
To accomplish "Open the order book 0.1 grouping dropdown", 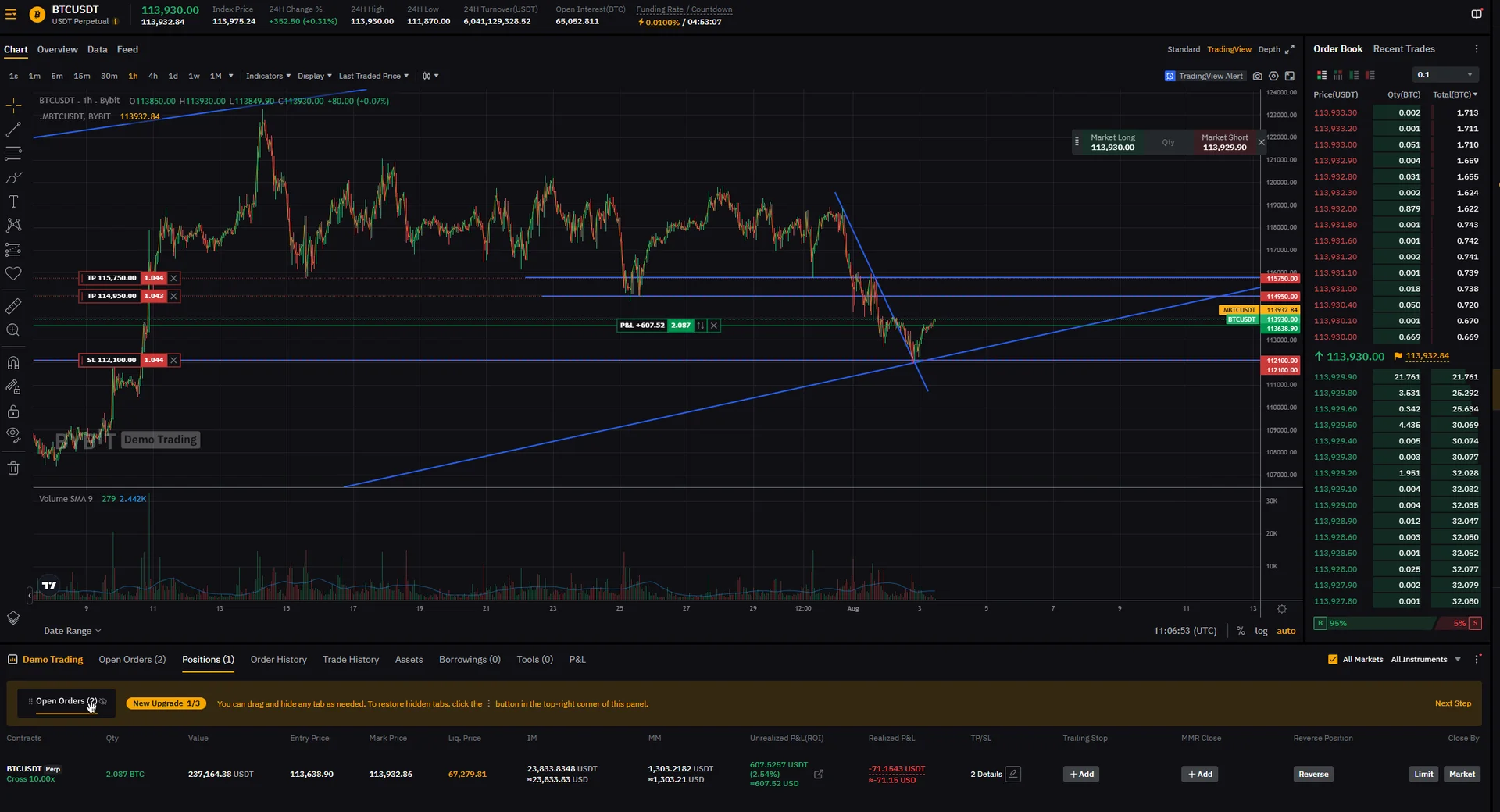I will click(1445, 75).
